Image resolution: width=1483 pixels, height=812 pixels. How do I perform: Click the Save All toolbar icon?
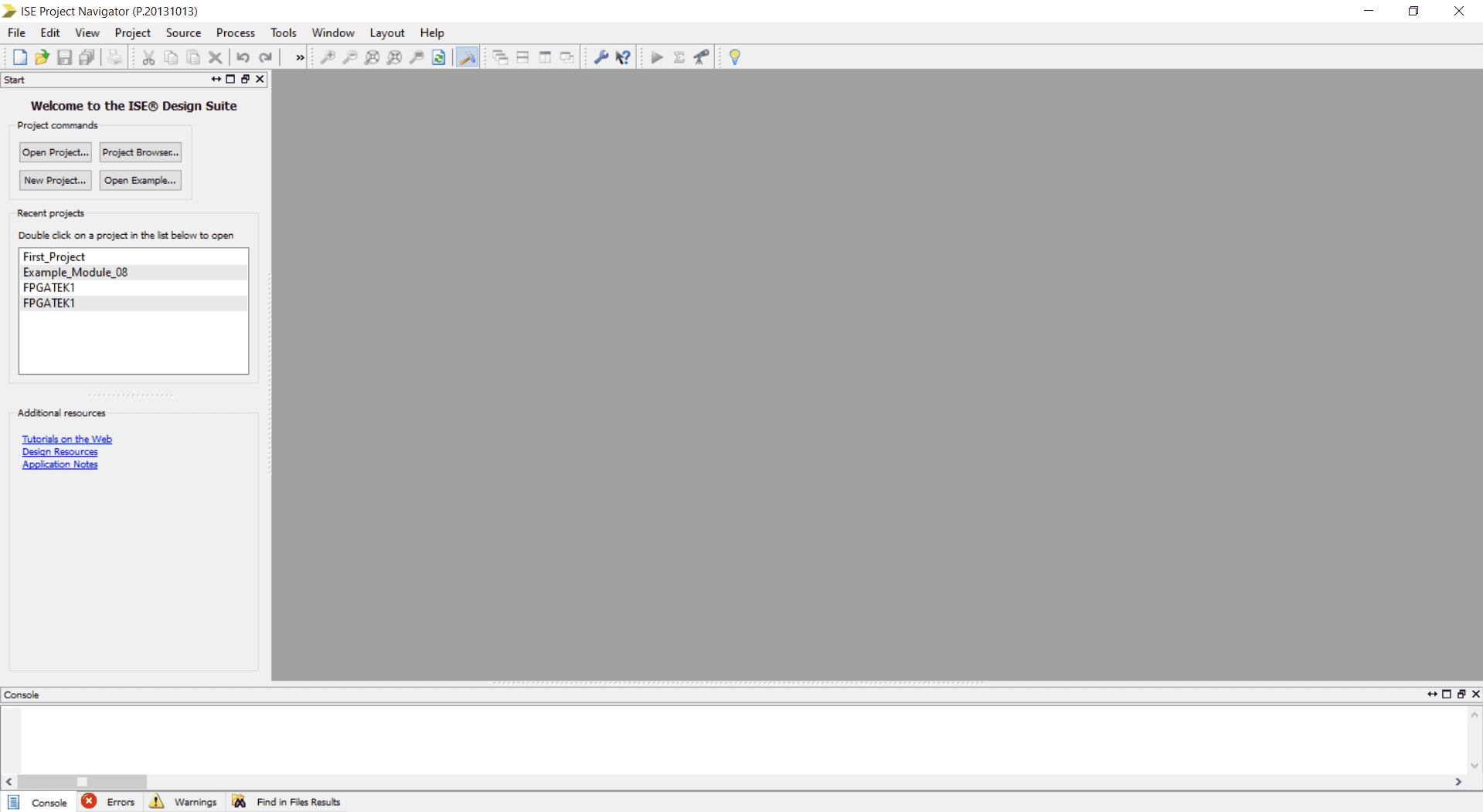click(x=87, y=56)
